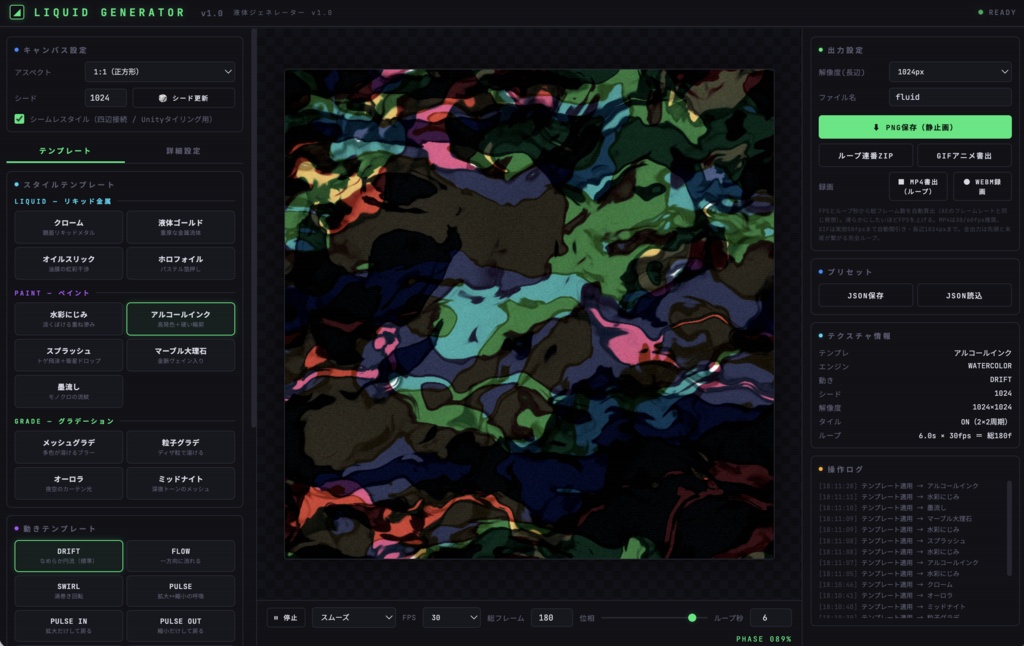Click the Liquid Generator logo icon
The image size is (1024, 646).
pos(17,12)
